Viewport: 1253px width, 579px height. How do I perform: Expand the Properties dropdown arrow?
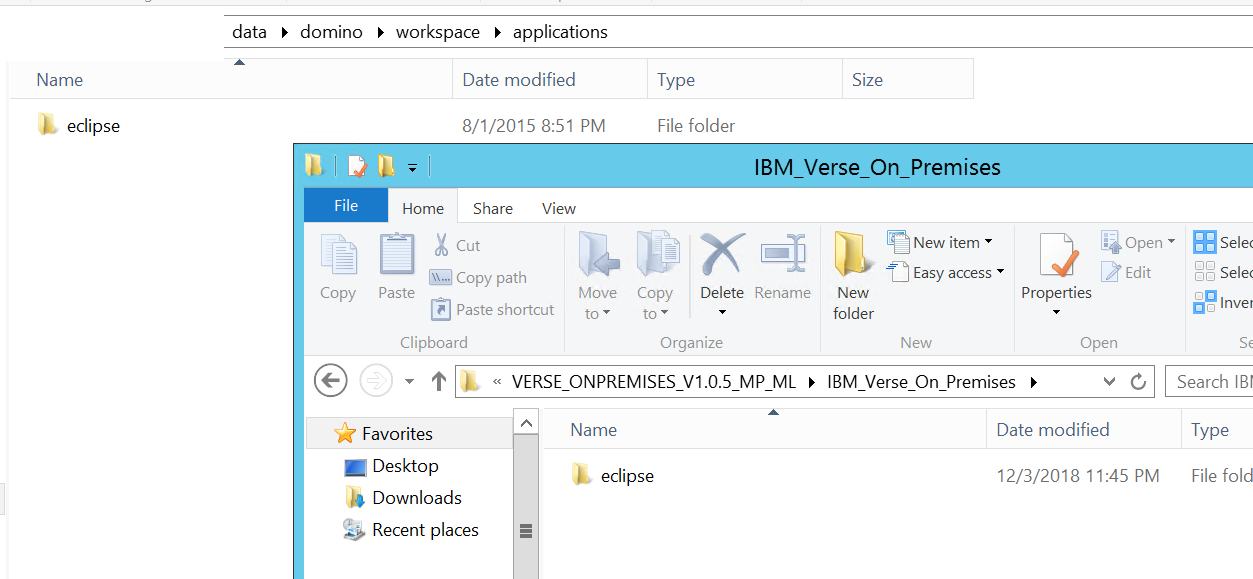(x=1056, y=312)
